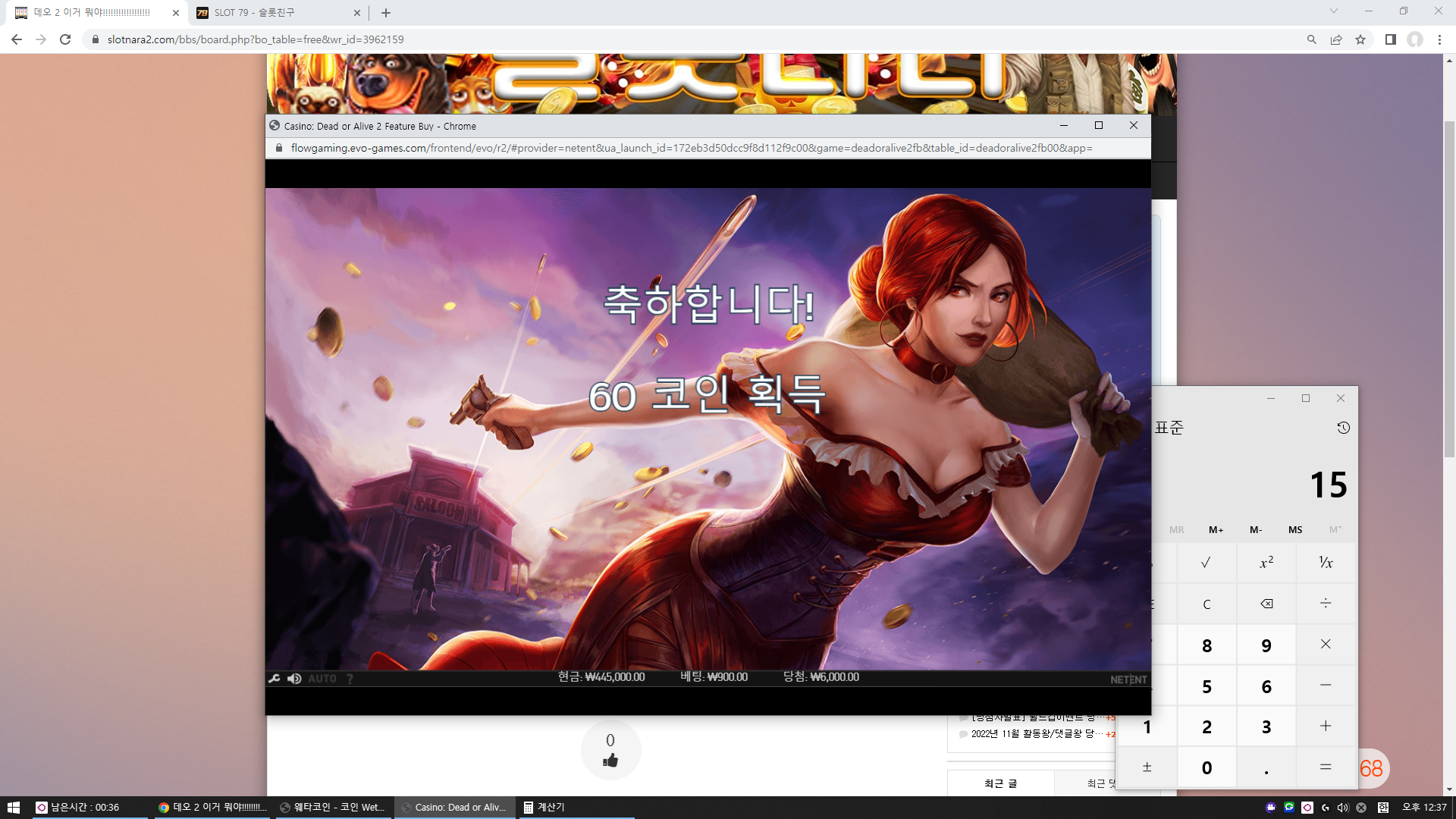Image resolution: width=1456 pixels, height=819 pixels.
Task: Open 최근 글 tab on the page
Action: (1000, 783)
